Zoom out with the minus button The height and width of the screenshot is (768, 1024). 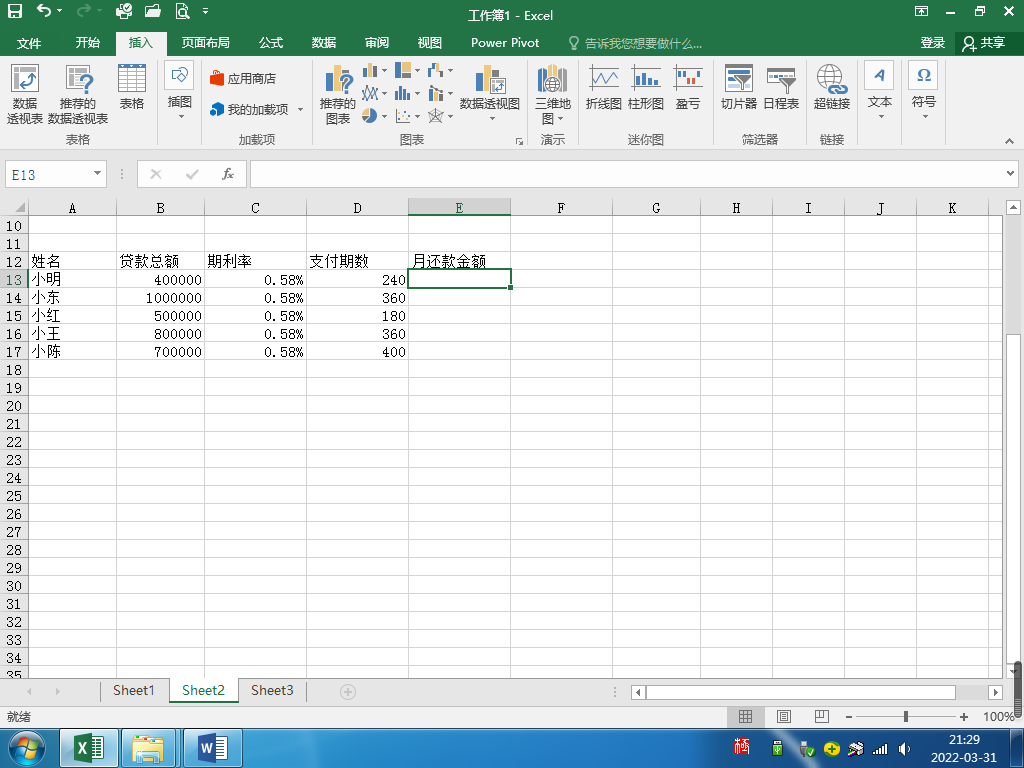pos(848,717)
